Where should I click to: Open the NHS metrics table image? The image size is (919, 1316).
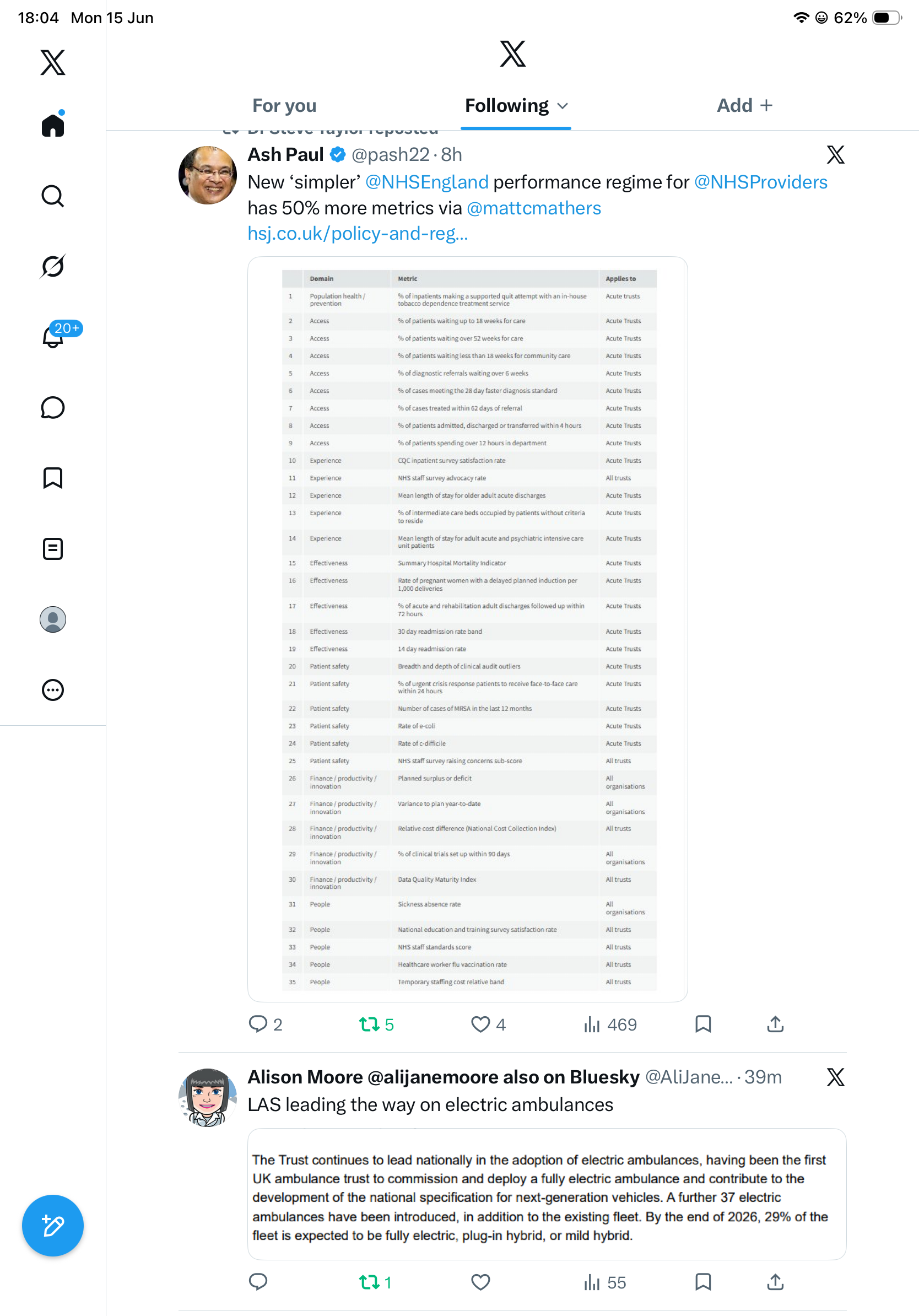[x=468, y=629]
